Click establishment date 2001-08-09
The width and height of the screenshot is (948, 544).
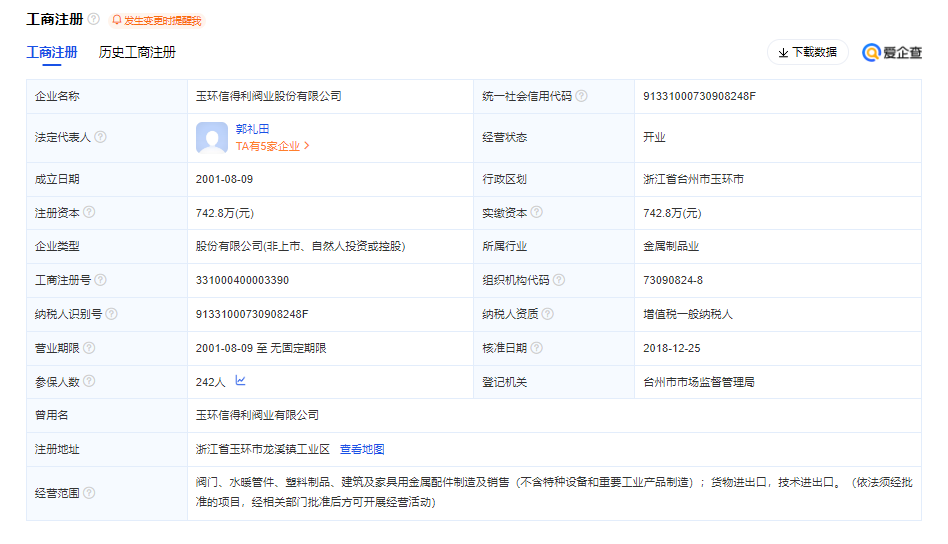224,180
